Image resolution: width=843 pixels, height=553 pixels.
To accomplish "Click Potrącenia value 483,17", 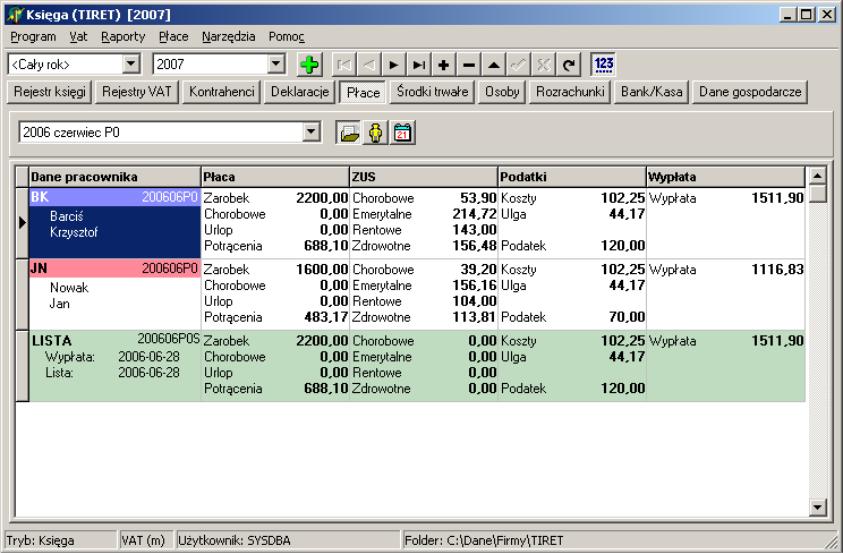I will 326,317.
